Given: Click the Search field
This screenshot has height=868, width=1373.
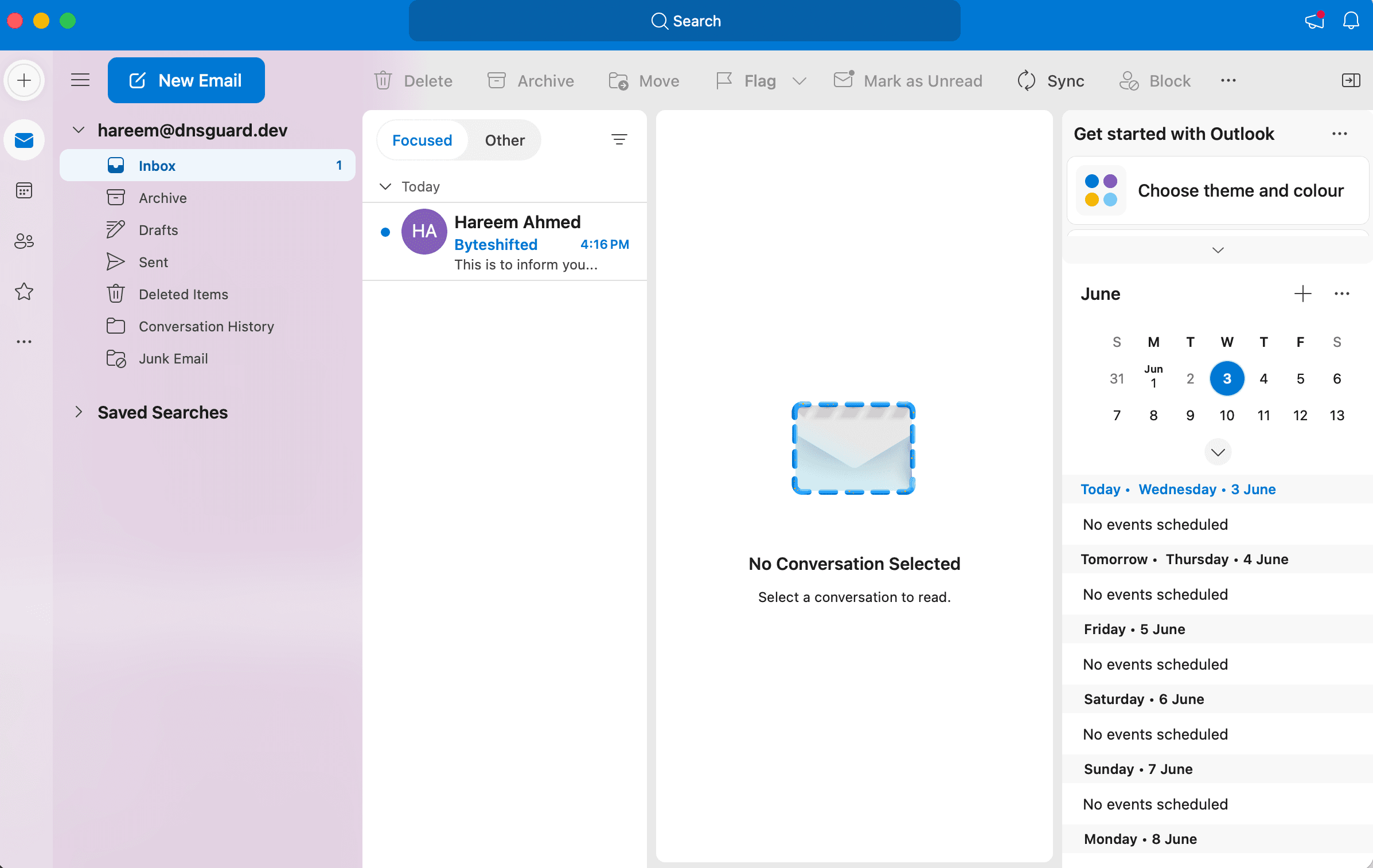Looking at the screenshot, I should point(685,21).
